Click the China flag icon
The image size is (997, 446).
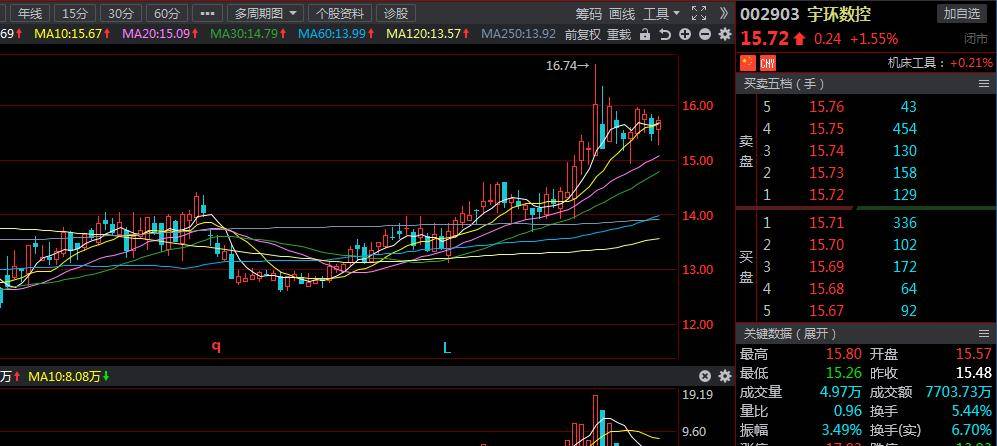(x=748, y=62)
